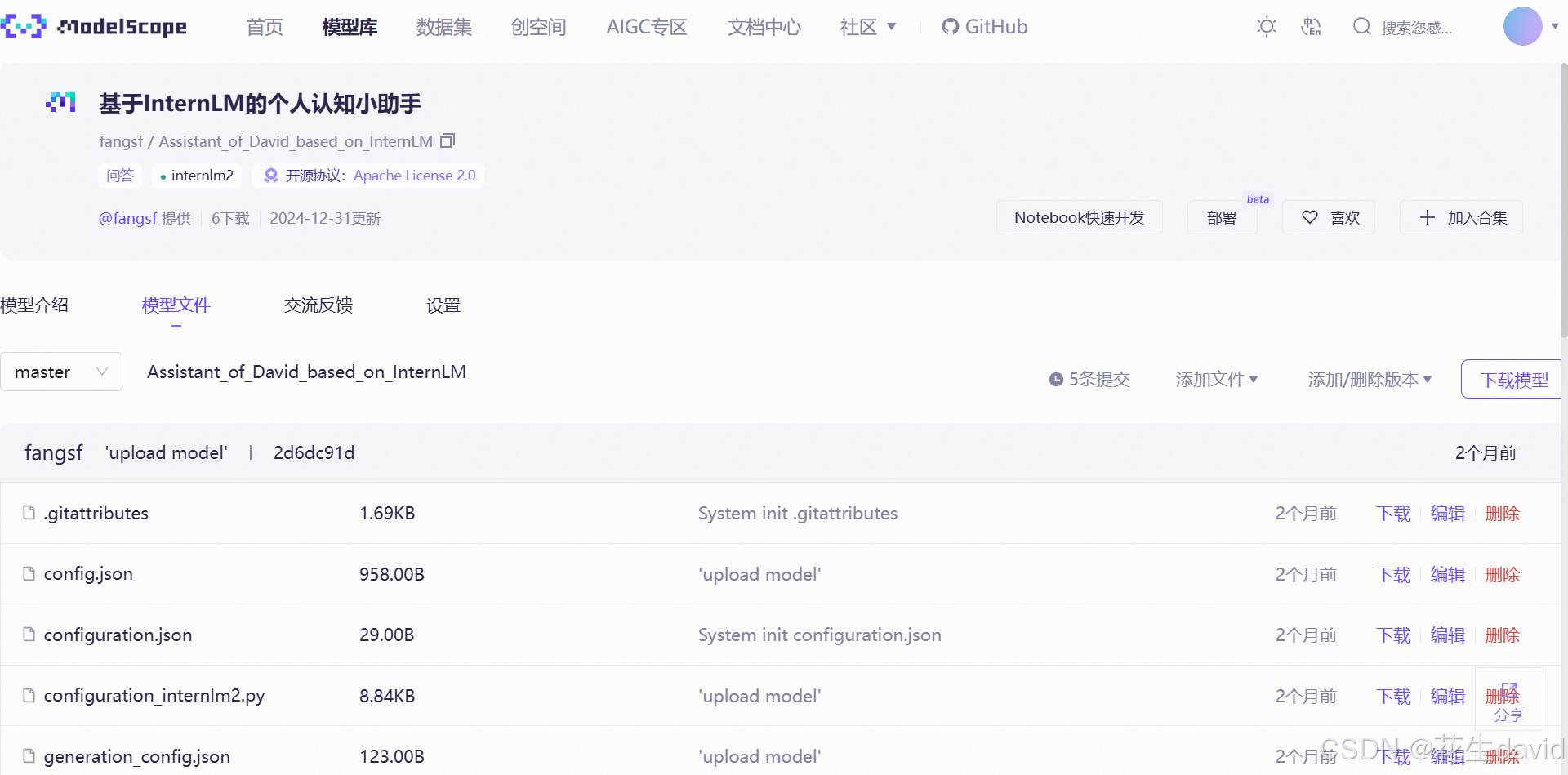The width and height of the screenshot is (1568, 775).
Task: Click the file icon for generation_config.json
Action: [x=29, y=756]
